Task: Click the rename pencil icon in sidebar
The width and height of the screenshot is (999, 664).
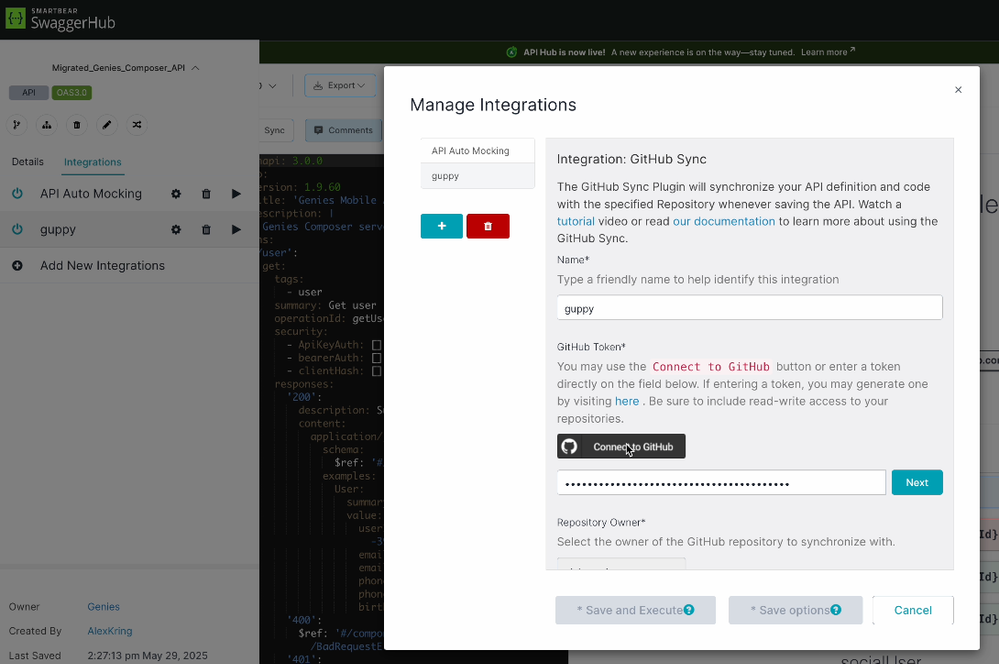Action: [106, 125]
